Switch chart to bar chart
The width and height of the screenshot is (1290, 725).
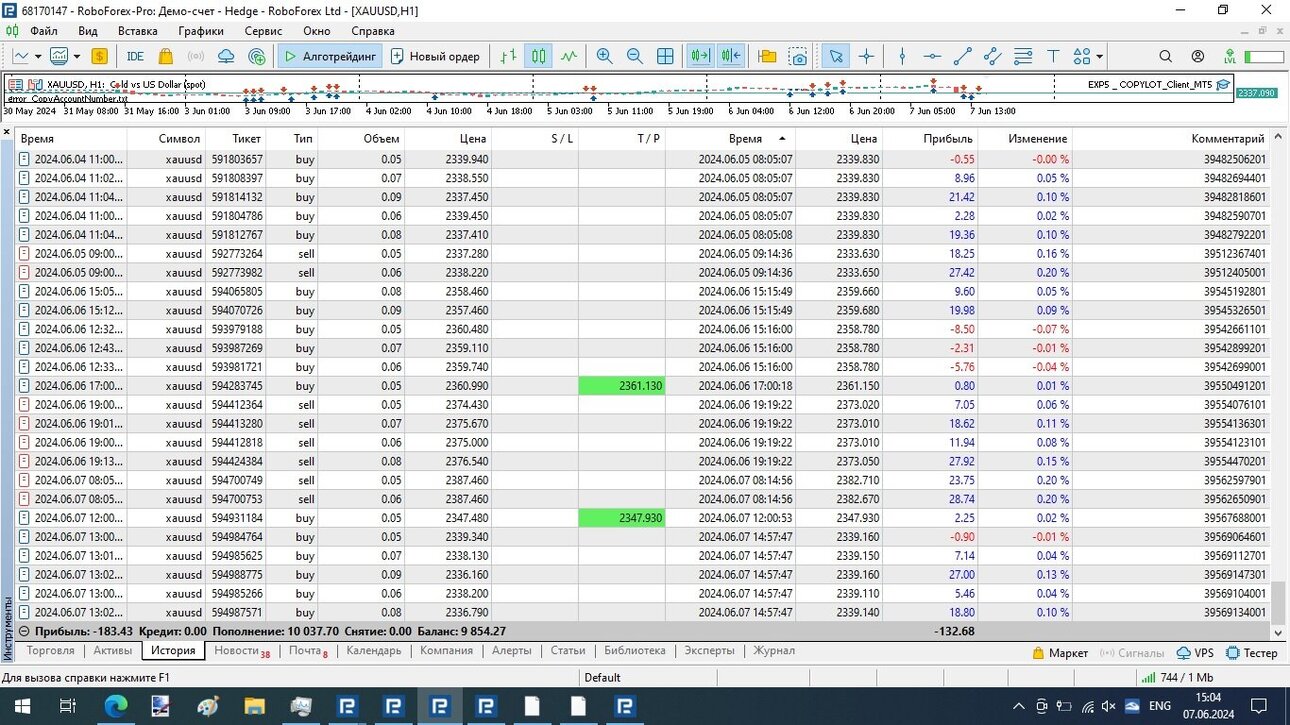[x=509, y=56]
